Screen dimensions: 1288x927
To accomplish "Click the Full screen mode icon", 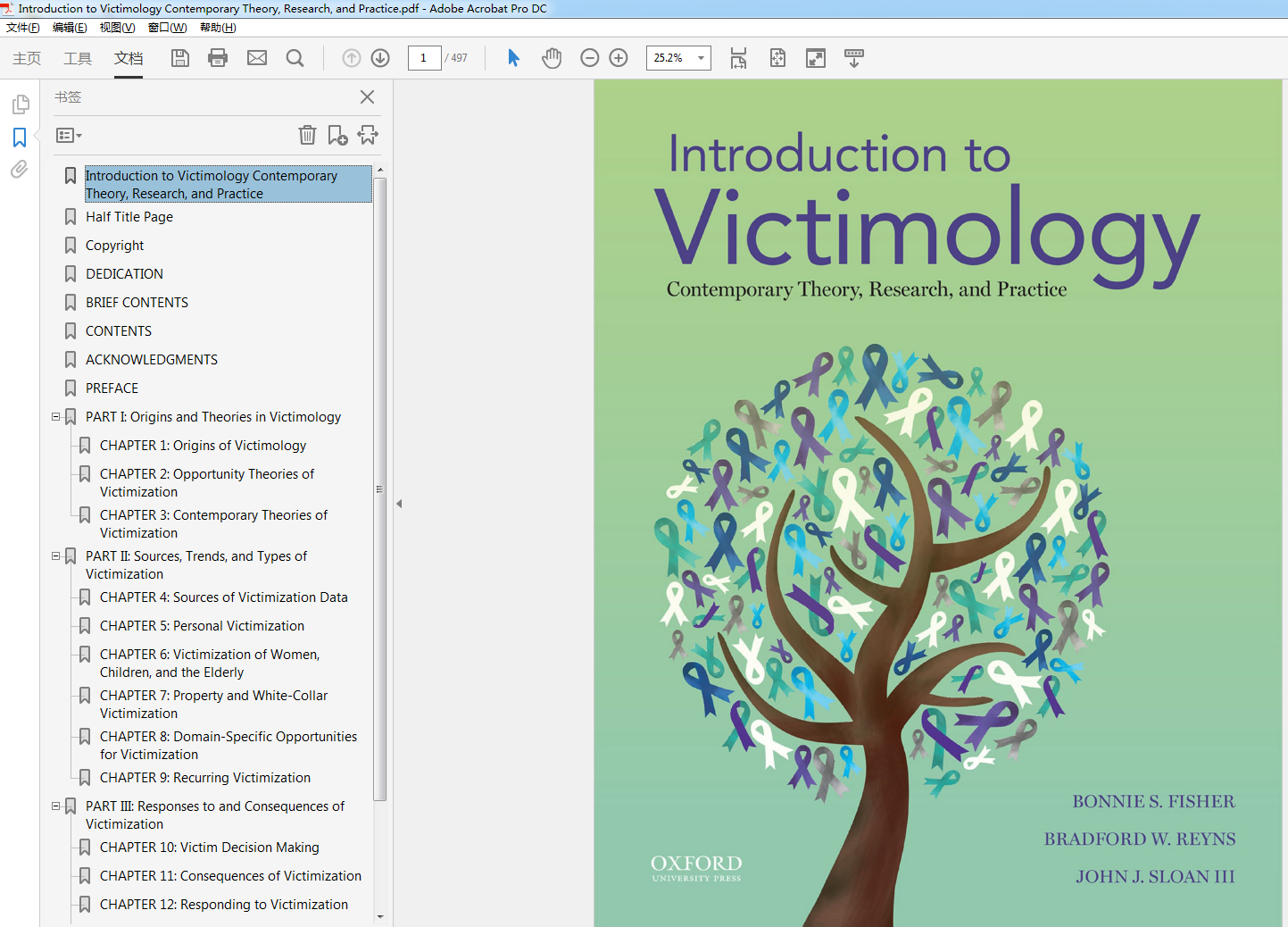I will pyautogui.click(x=816, y=58).
